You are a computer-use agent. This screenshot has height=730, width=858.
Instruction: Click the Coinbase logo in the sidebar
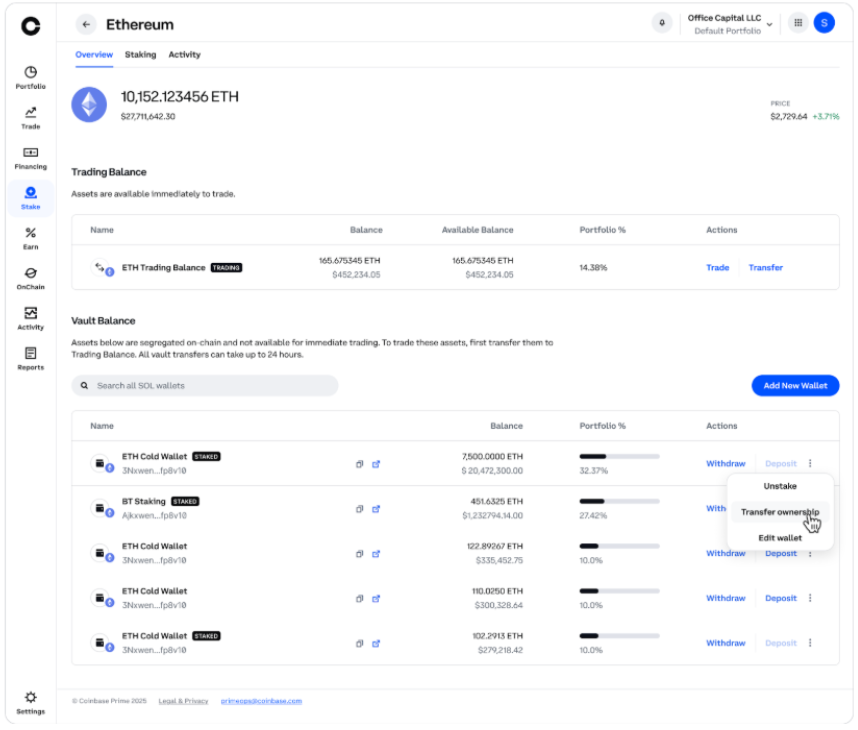pos(31,26)
